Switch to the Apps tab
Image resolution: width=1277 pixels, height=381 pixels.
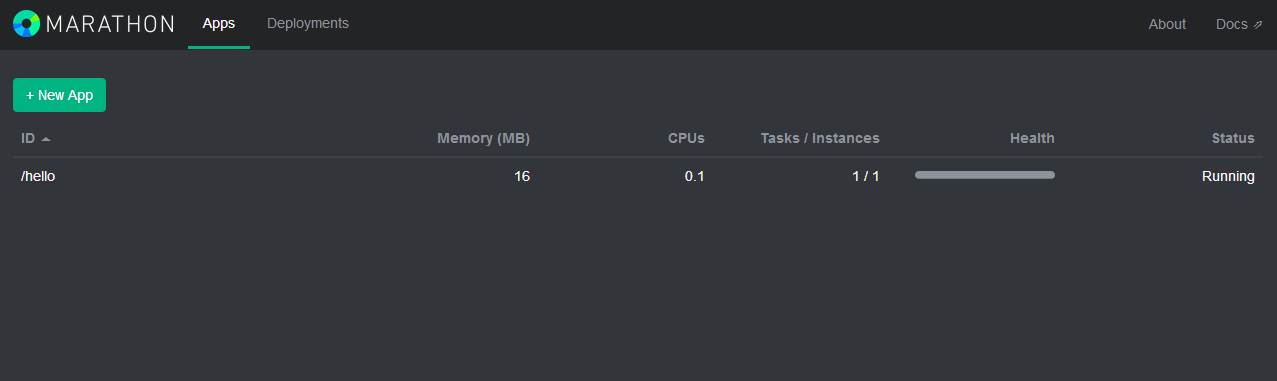click(219, 23)
